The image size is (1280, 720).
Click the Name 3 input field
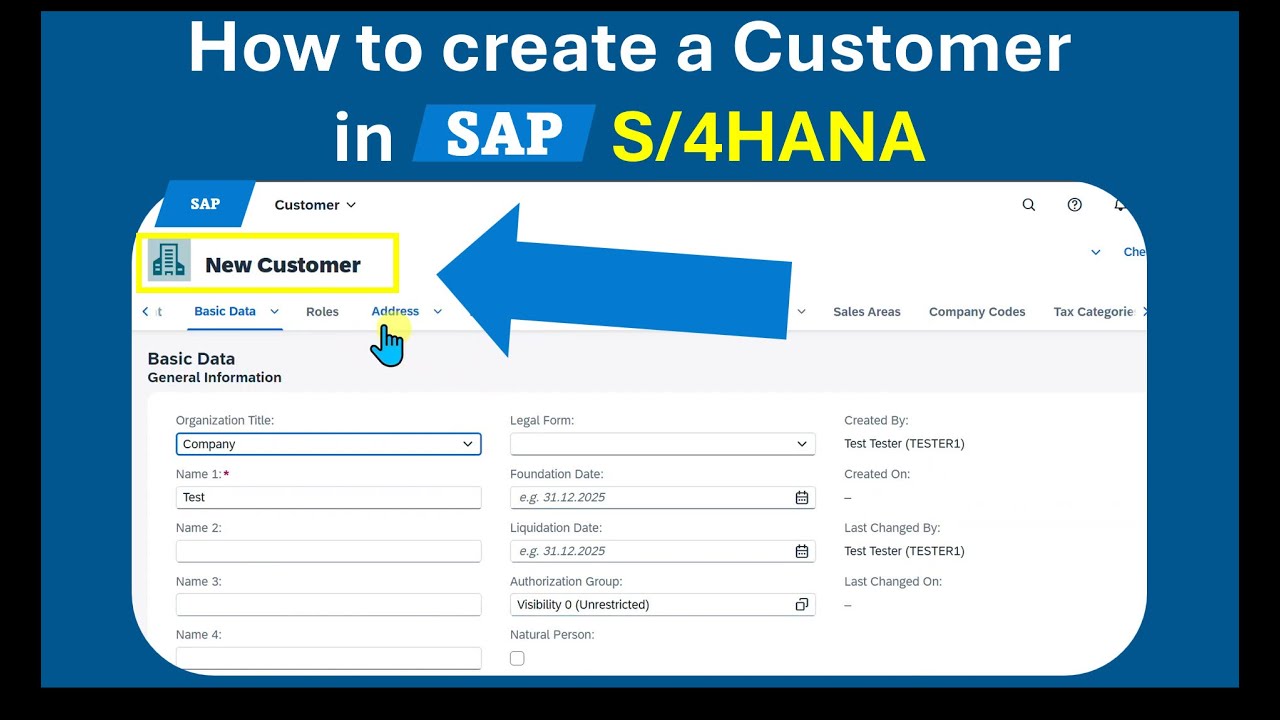(328, 604)
